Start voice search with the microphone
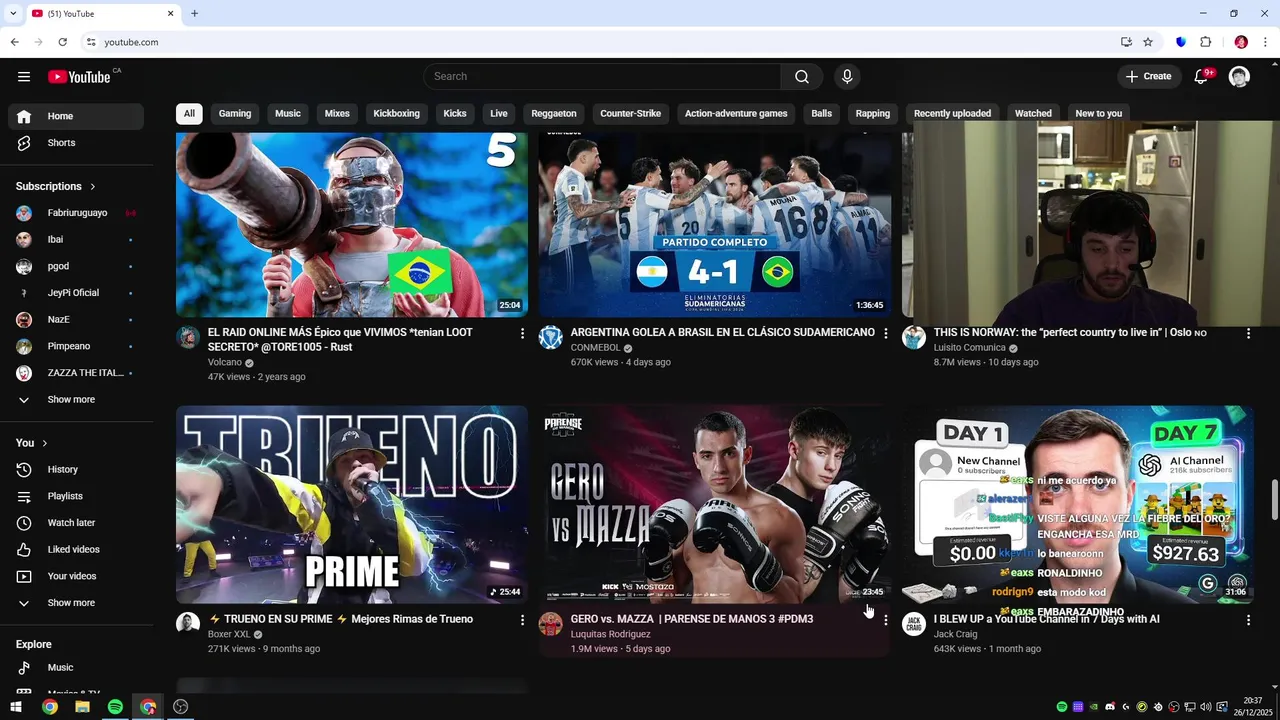 (847, 77)
